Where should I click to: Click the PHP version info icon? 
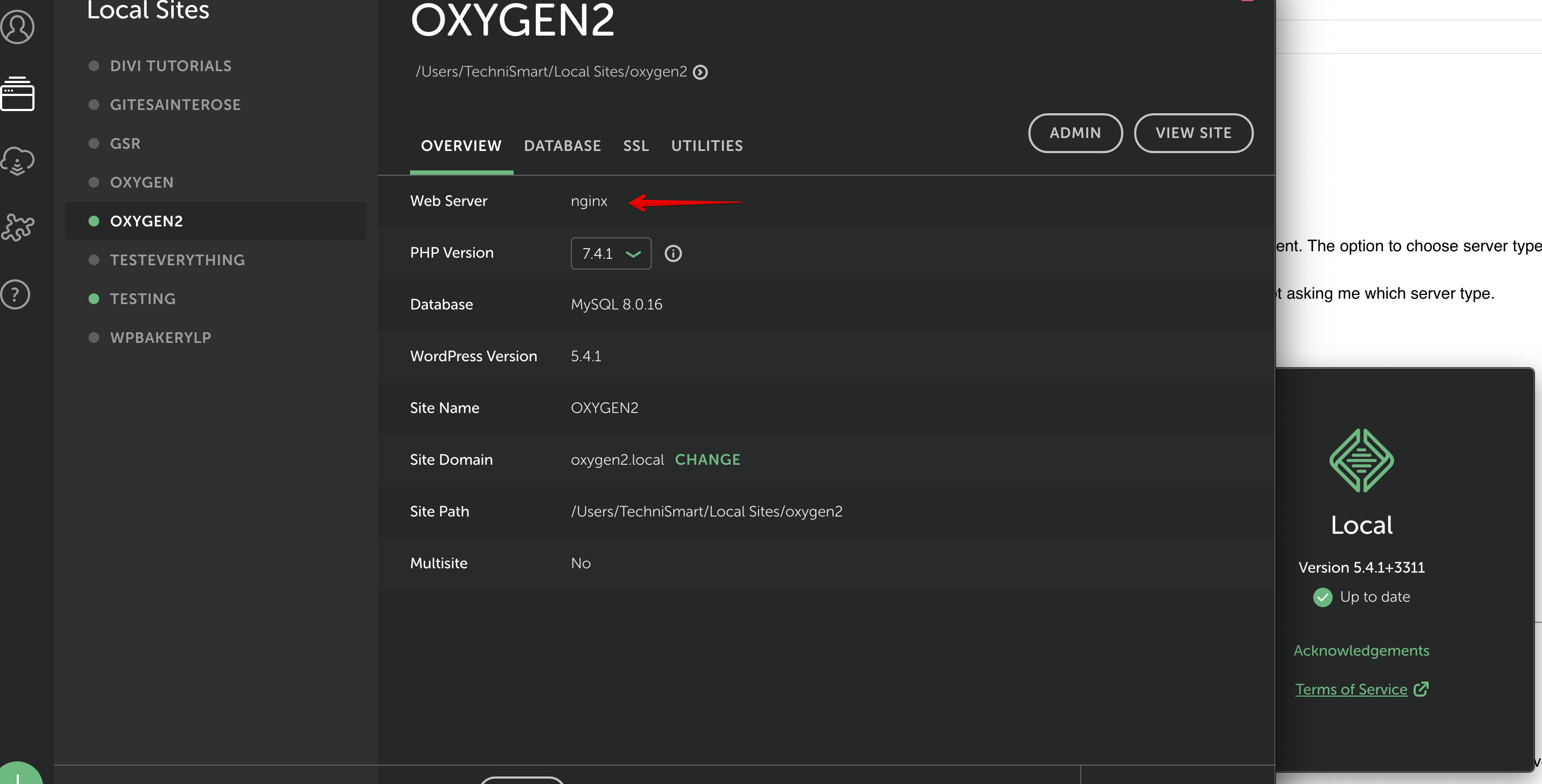673,253
